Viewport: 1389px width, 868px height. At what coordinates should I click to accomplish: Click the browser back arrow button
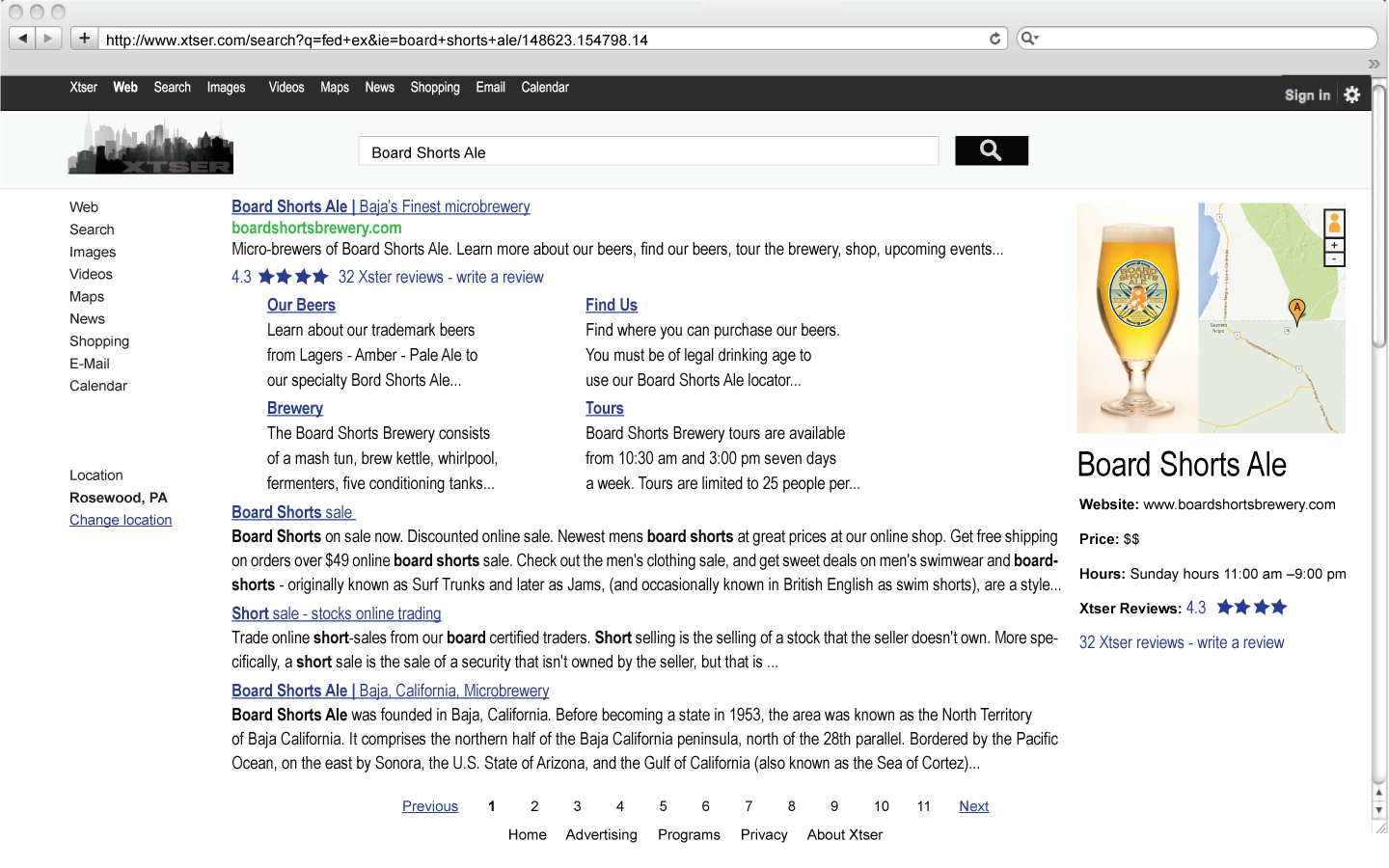[22, 39]
